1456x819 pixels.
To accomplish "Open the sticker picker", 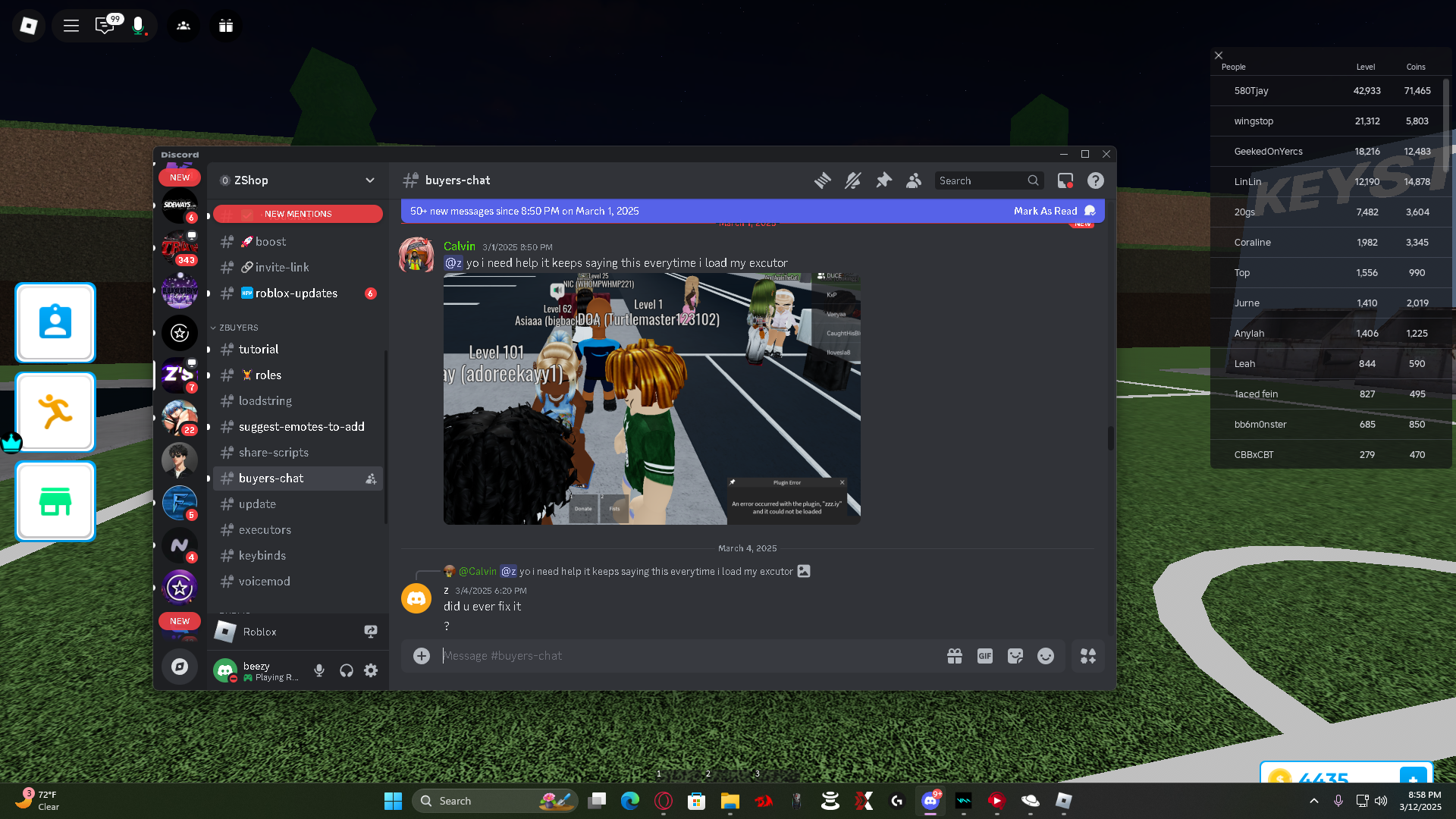I will coord(1015,656).
